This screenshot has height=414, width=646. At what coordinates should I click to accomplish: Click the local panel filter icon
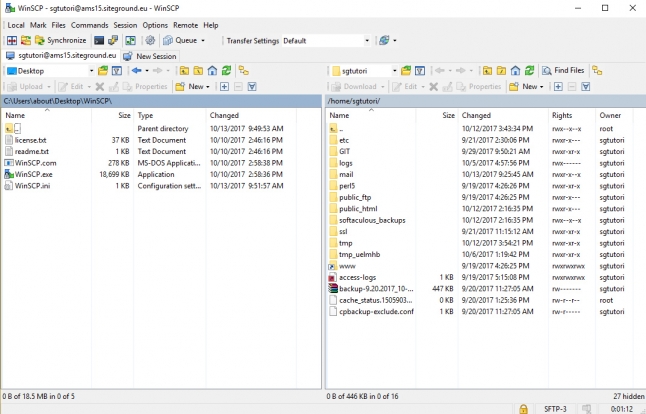(117, 71)
